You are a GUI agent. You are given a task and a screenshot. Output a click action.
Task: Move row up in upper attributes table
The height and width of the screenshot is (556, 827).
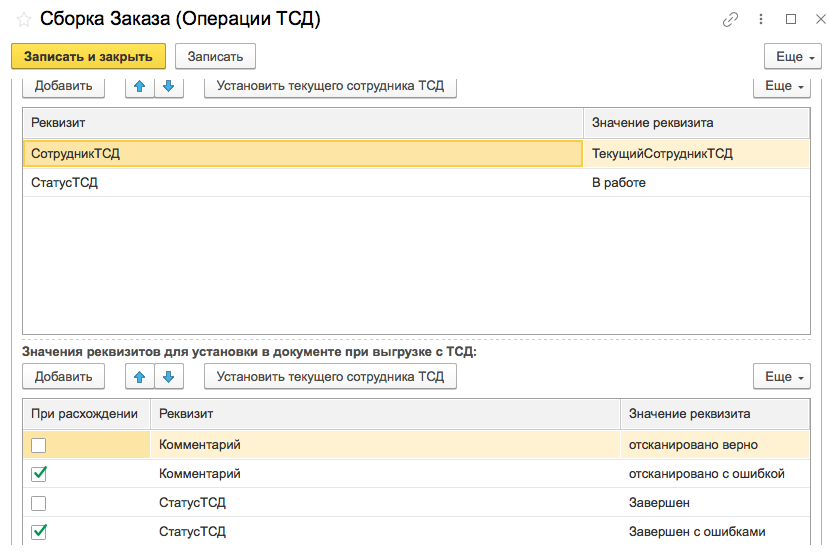pyautogui.click(x=140, y=86)
